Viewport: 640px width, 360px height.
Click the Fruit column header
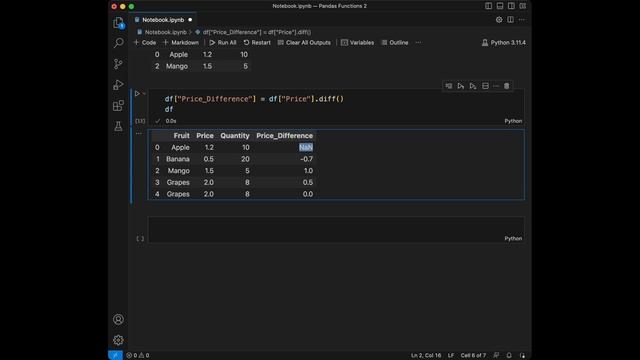[181, 136]
